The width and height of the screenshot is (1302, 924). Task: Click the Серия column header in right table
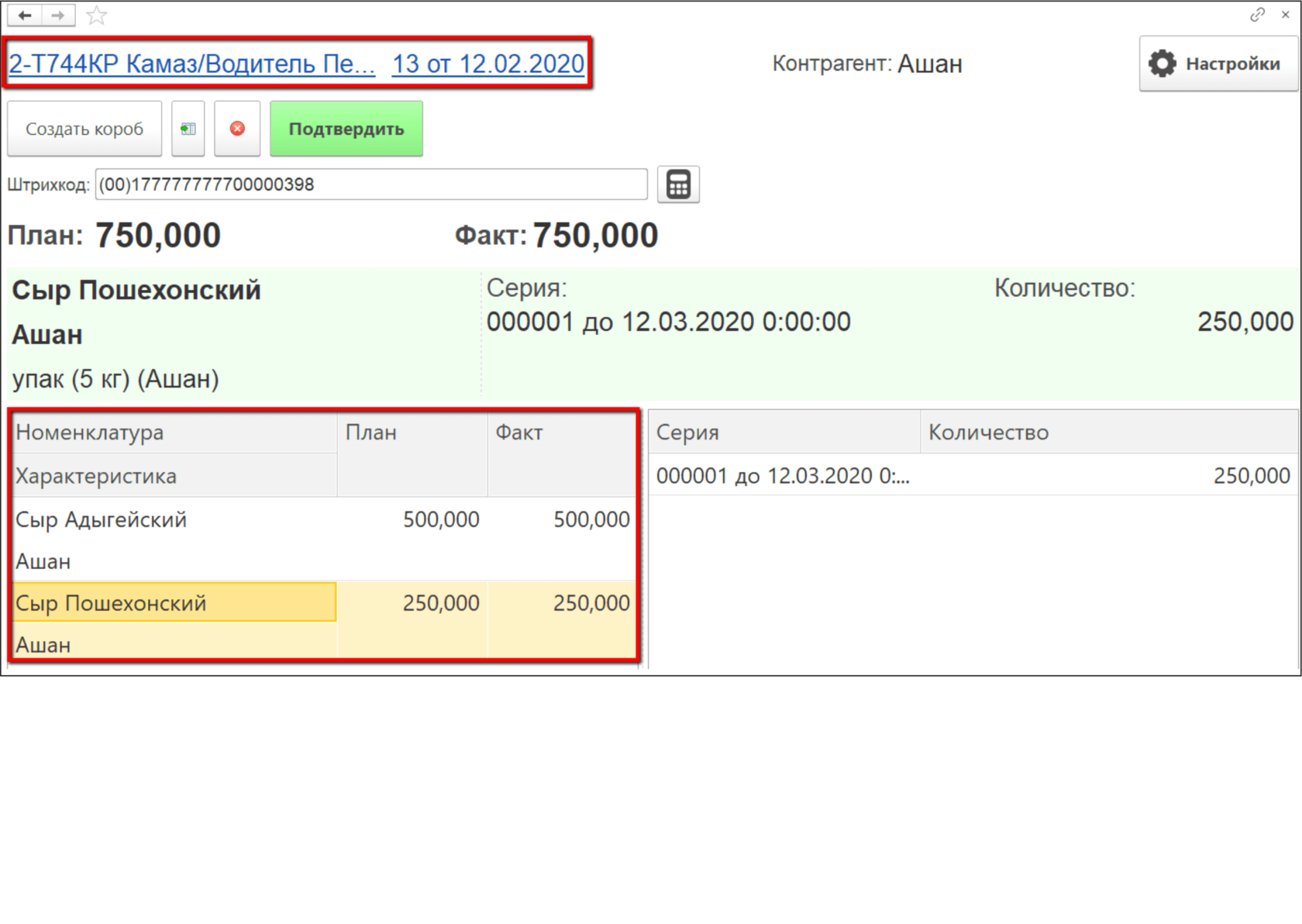point(784,432)
